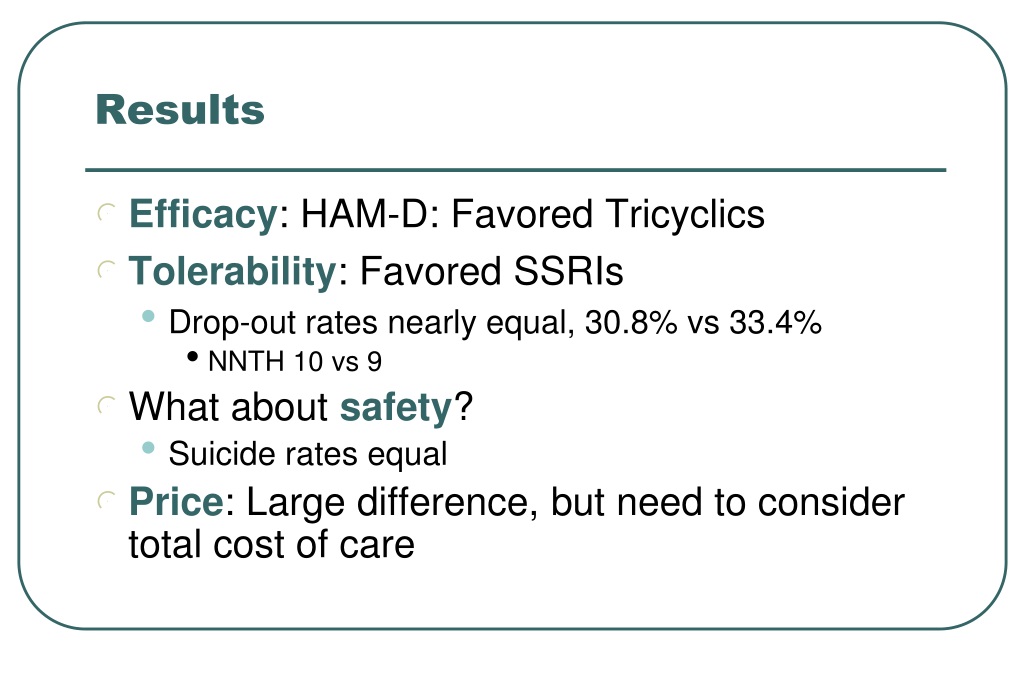1023x682 pixels.
Task: Click the bold word Price
Action: pos(176,502)
